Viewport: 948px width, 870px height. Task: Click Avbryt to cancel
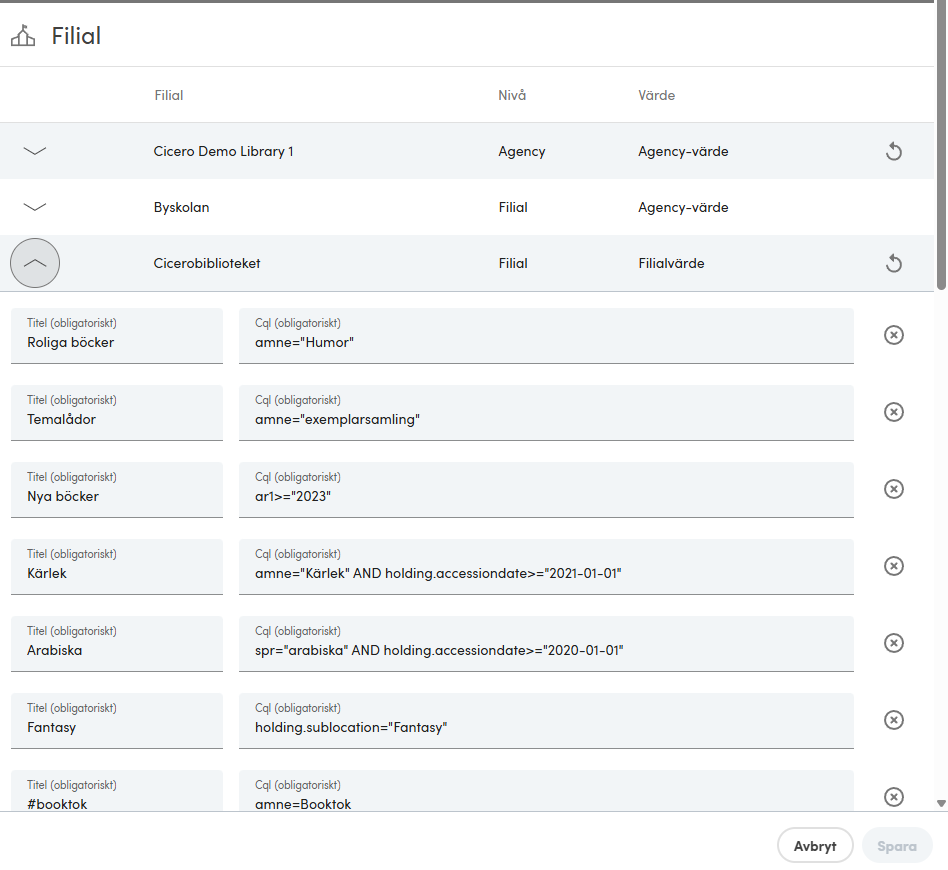pyautogui.click(x=815, y=846)
